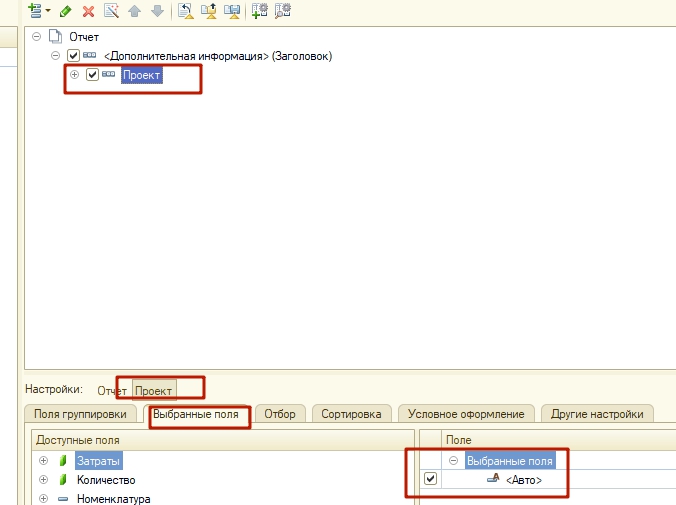The width and height of the screenshot is (676, 505).
Task: Click the red X delete icon
Action: pyautogui.click(x=89, y=11)
